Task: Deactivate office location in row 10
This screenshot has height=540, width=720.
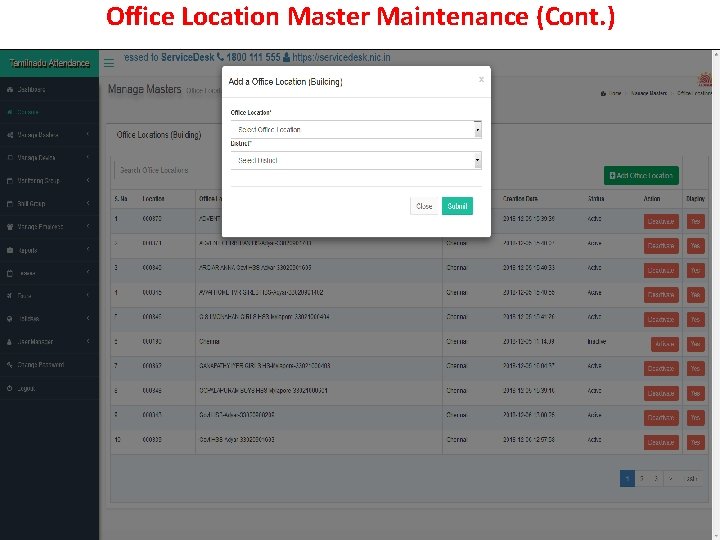Action: click(661, 442)
